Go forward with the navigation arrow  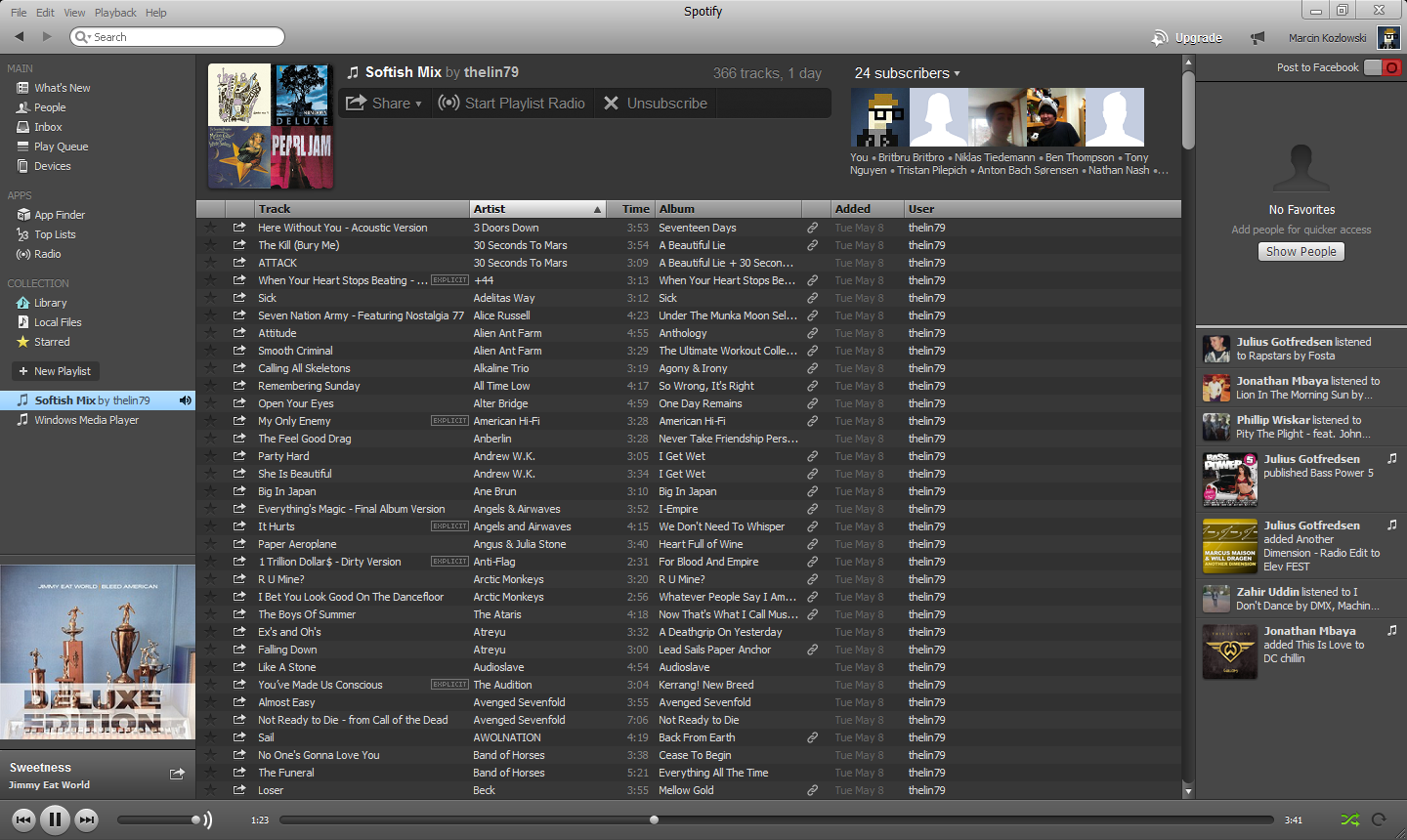point(46,37)
